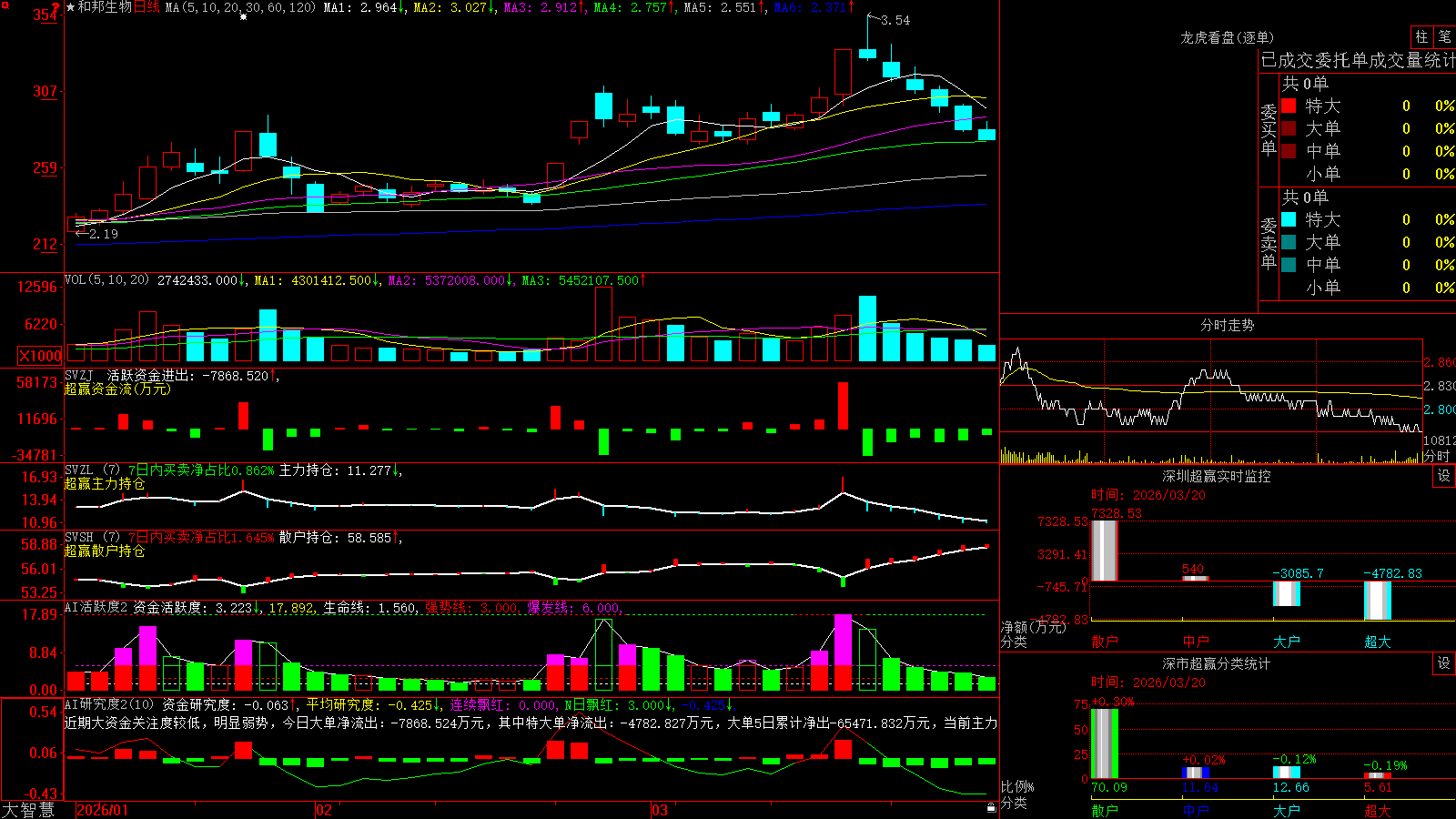Click the cyan 特大 swatch under 委卖单

[x=1289, y=219]
